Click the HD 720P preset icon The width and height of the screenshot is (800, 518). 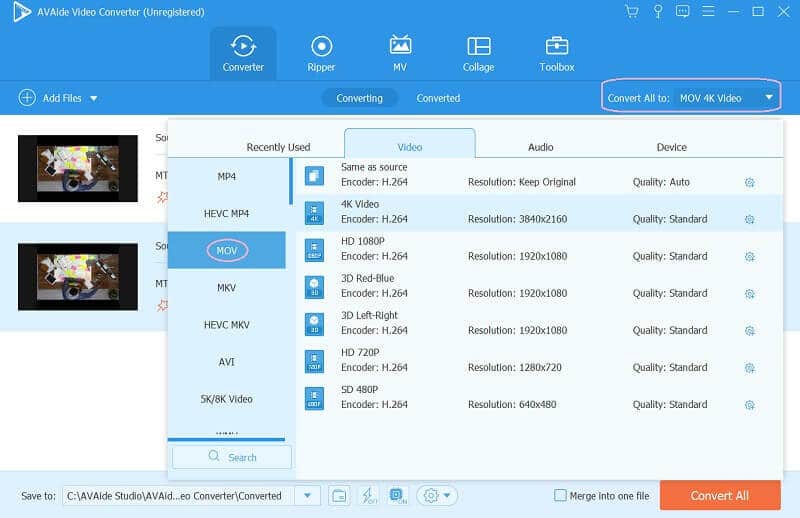click(x=314, y=361)
